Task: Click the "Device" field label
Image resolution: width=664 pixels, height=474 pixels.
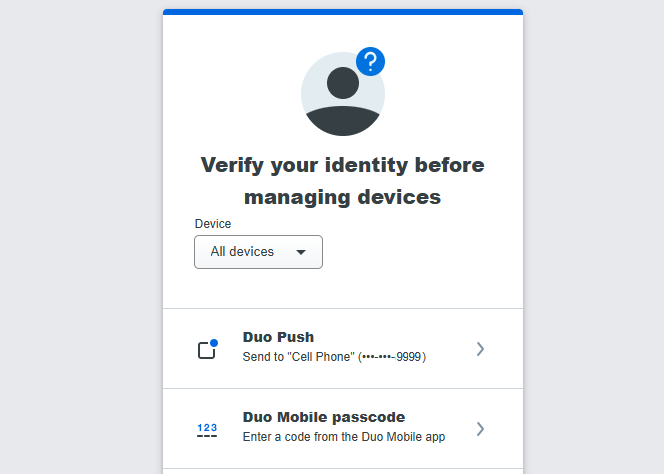Action: 212,224
